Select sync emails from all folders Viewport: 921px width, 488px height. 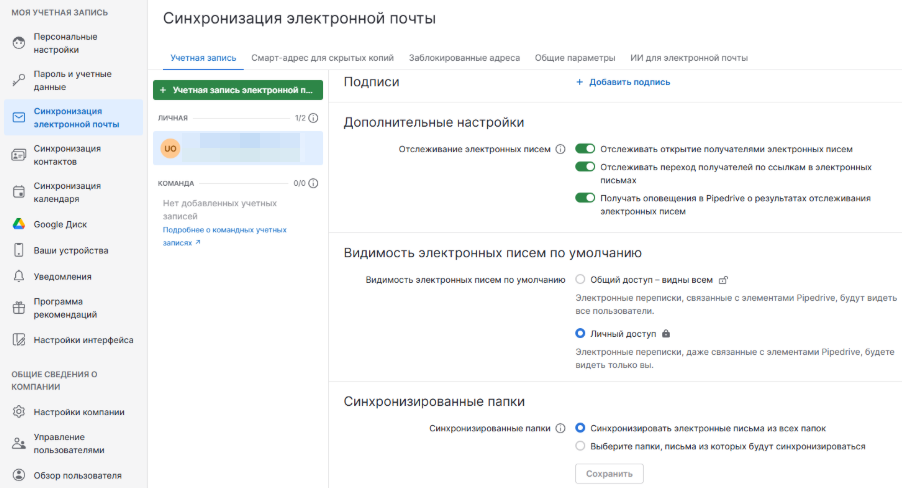(580, 428)
